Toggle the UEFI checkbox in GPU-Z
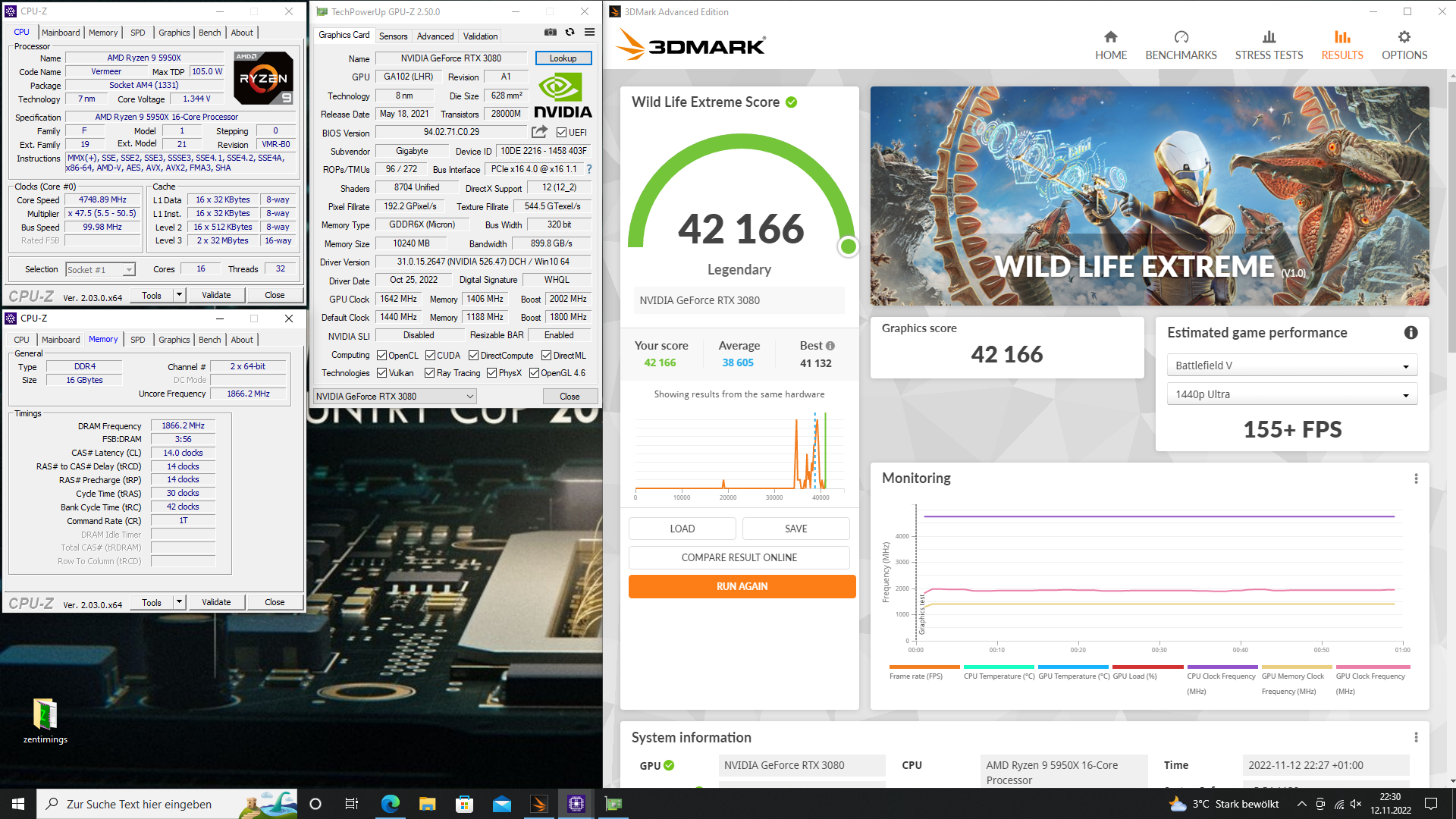Image resolution: width=1456 pixels, height=819 pixels. (561, 133)
